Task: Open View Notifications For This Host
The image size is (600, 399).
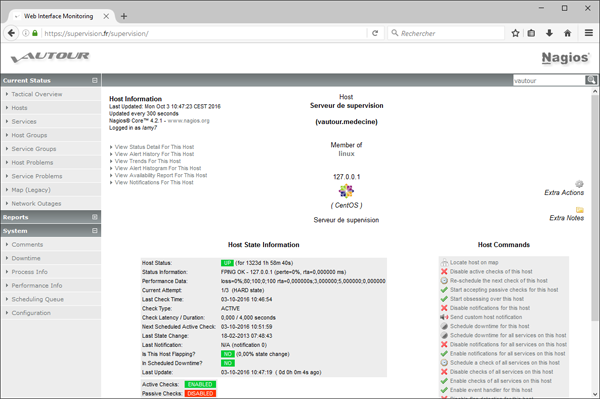Action: 154,182
